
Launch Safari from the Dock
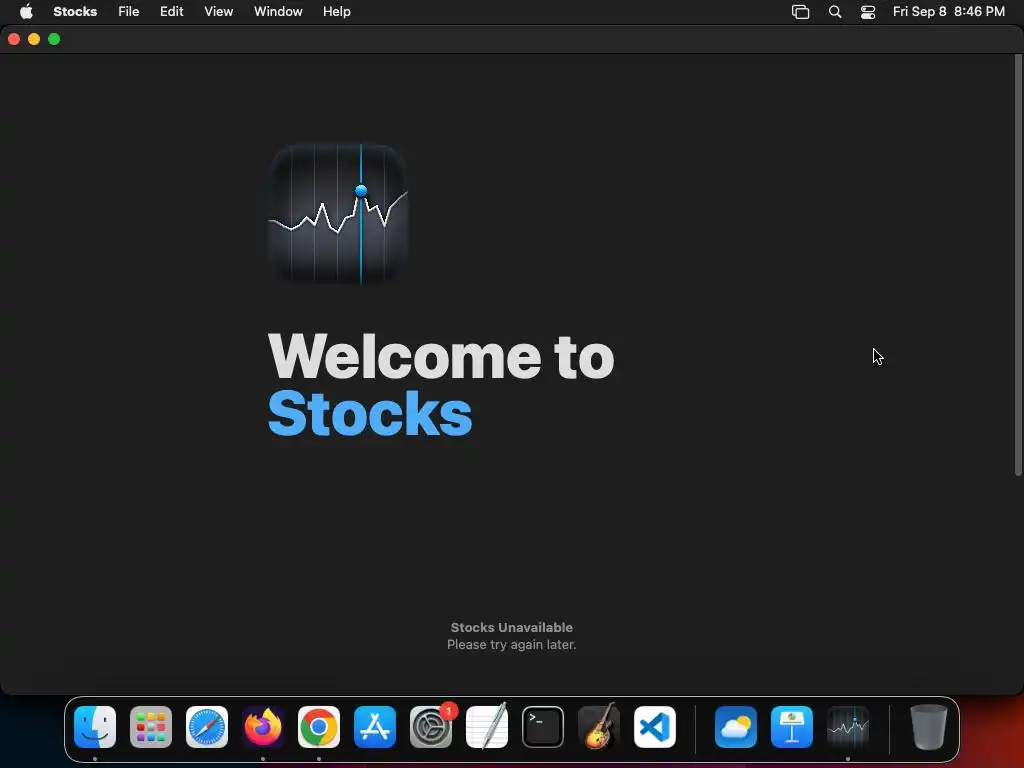click(x=207, y=727)
